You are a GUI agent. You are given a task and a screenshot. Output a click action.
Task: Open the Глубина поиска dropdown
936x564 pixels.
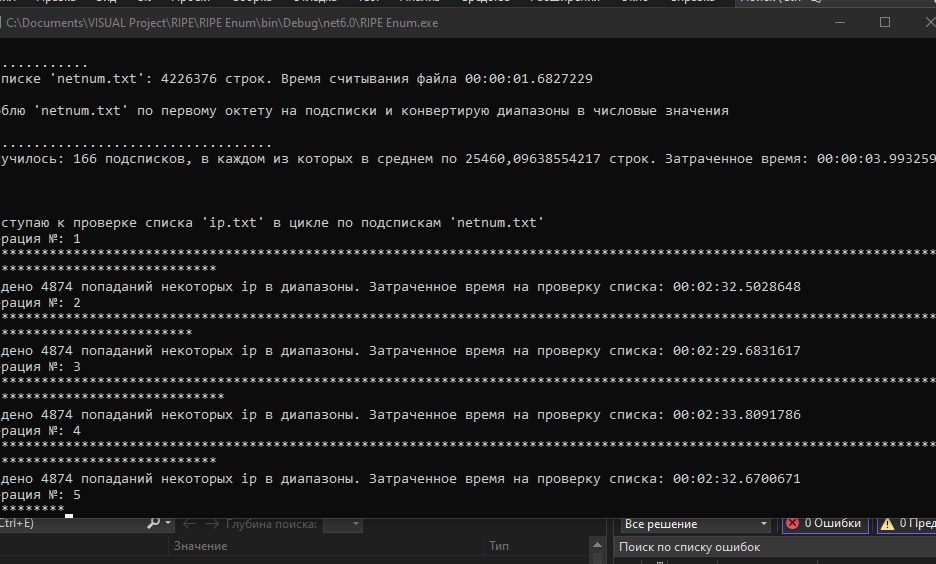[343, 524]
